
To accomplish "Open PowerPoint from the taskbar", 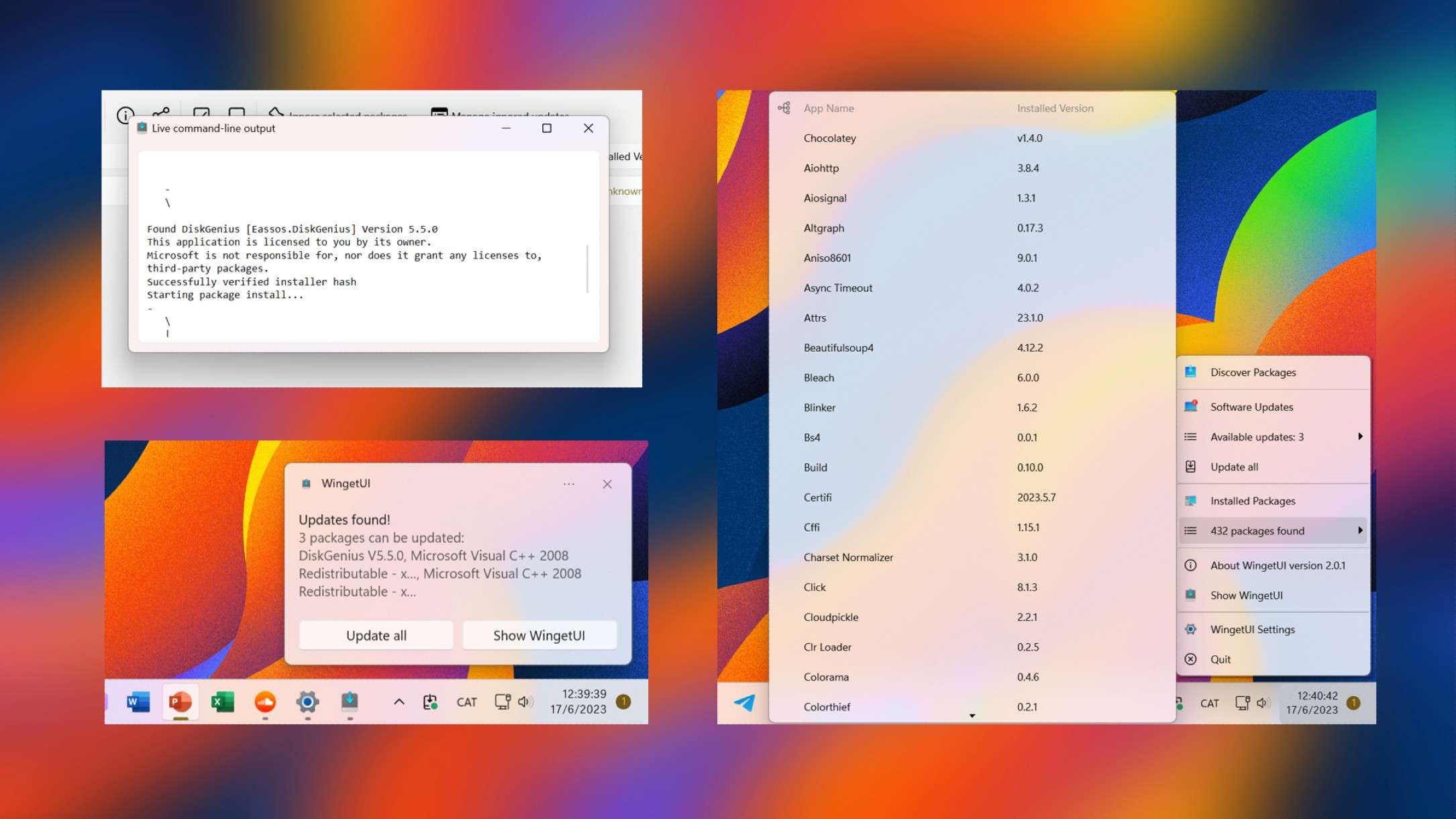I will coord(179,702).
